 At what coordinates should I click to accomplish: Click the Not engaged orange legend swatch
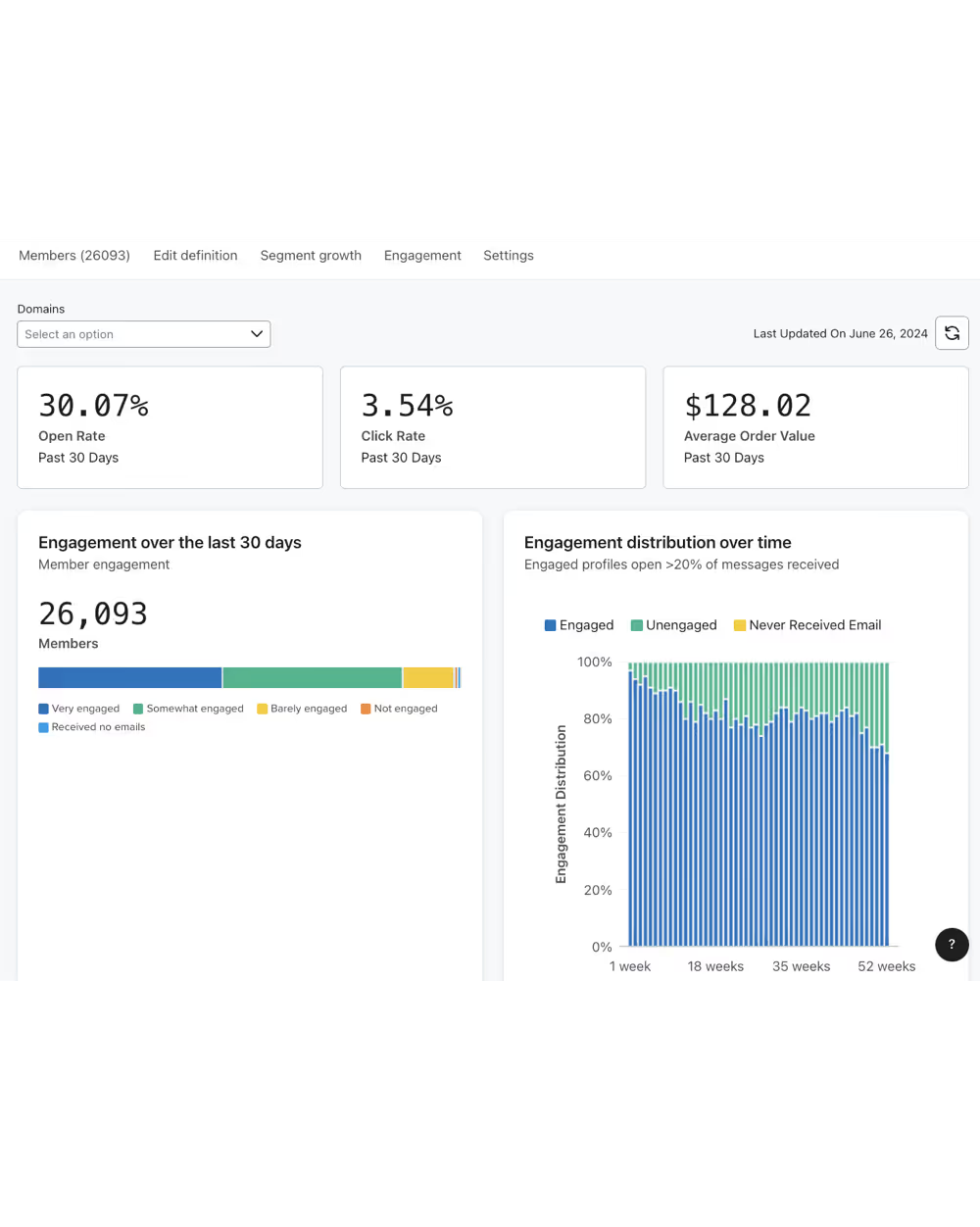click(366, 709)
